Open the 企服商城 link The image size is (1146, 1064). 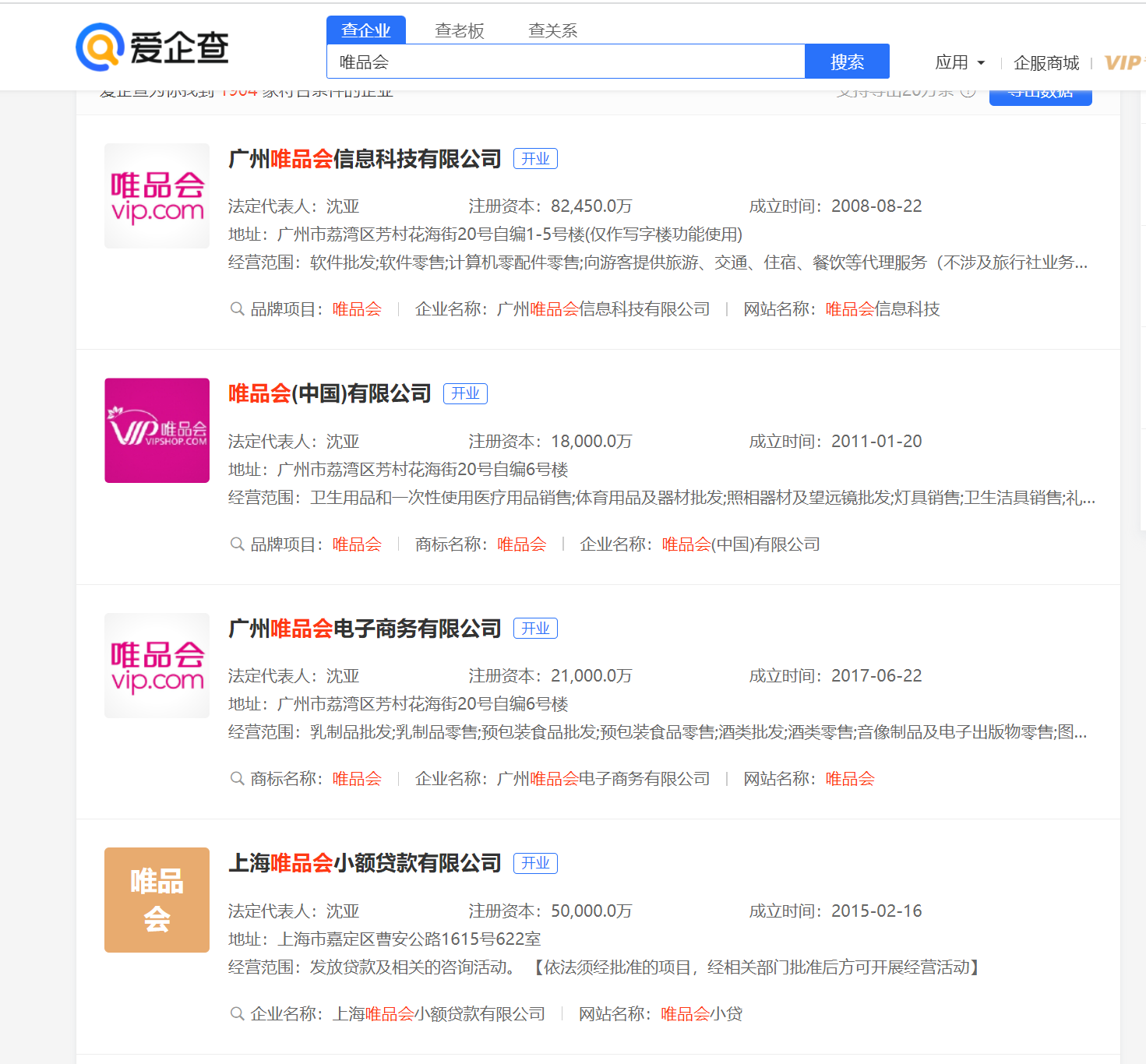point(1046,62)
